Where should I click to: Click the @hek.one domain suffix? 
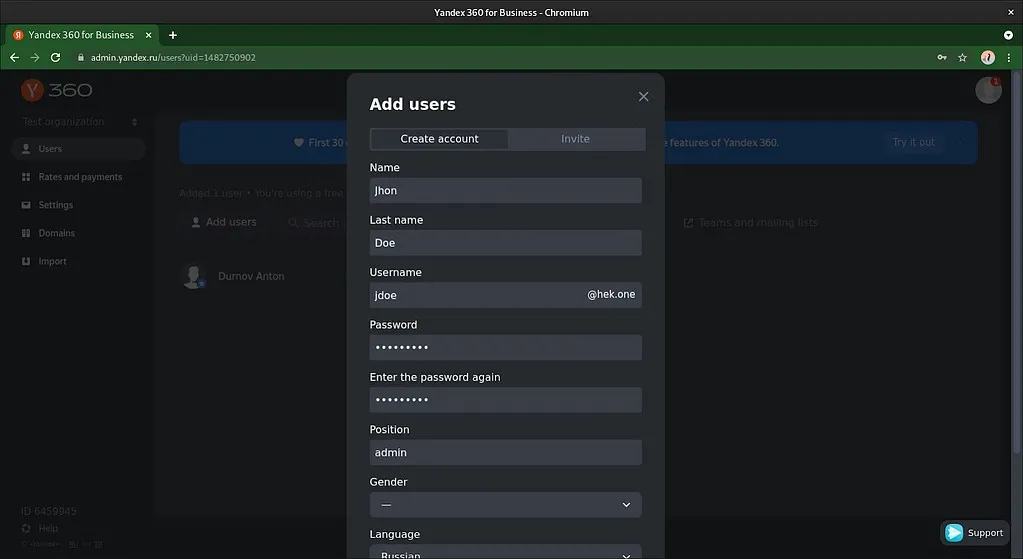tap(611, 294)
